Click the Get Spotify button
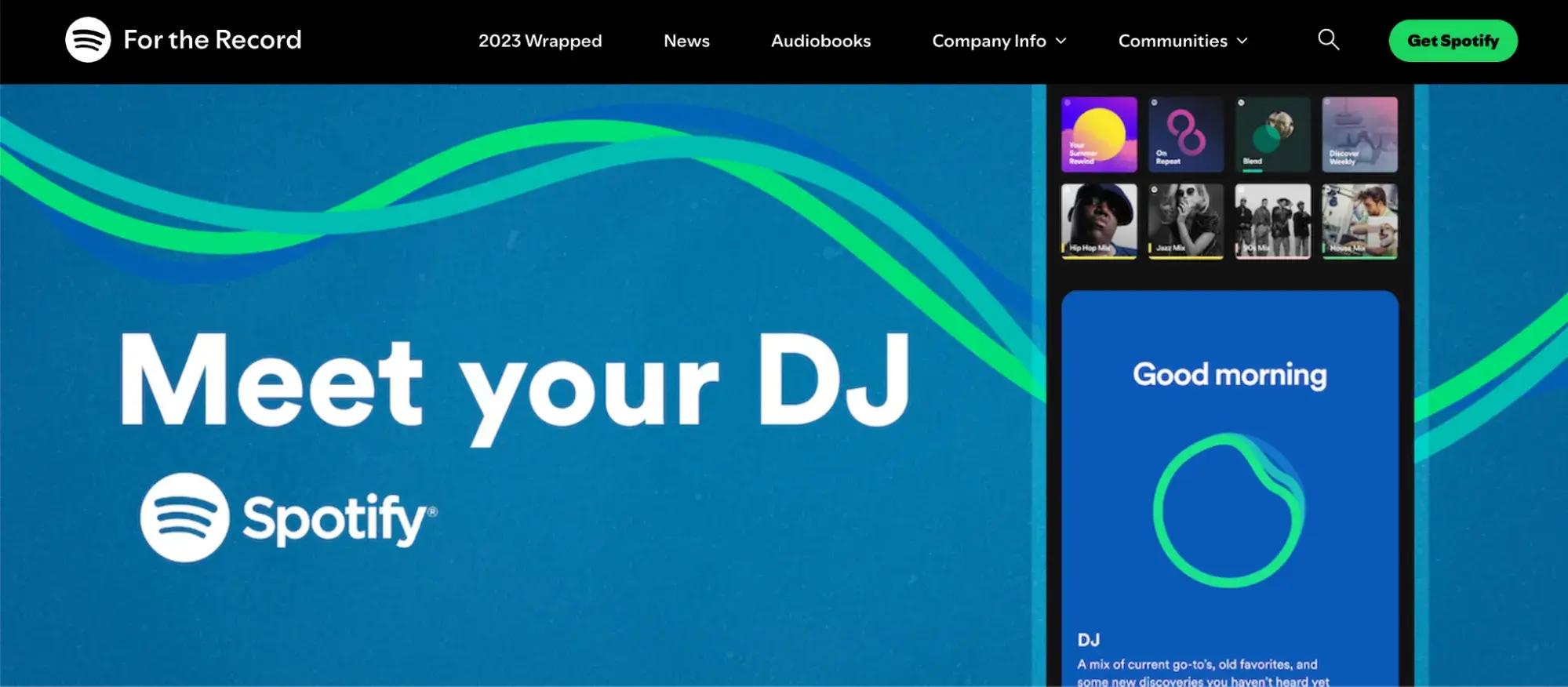 (1453, 41)
